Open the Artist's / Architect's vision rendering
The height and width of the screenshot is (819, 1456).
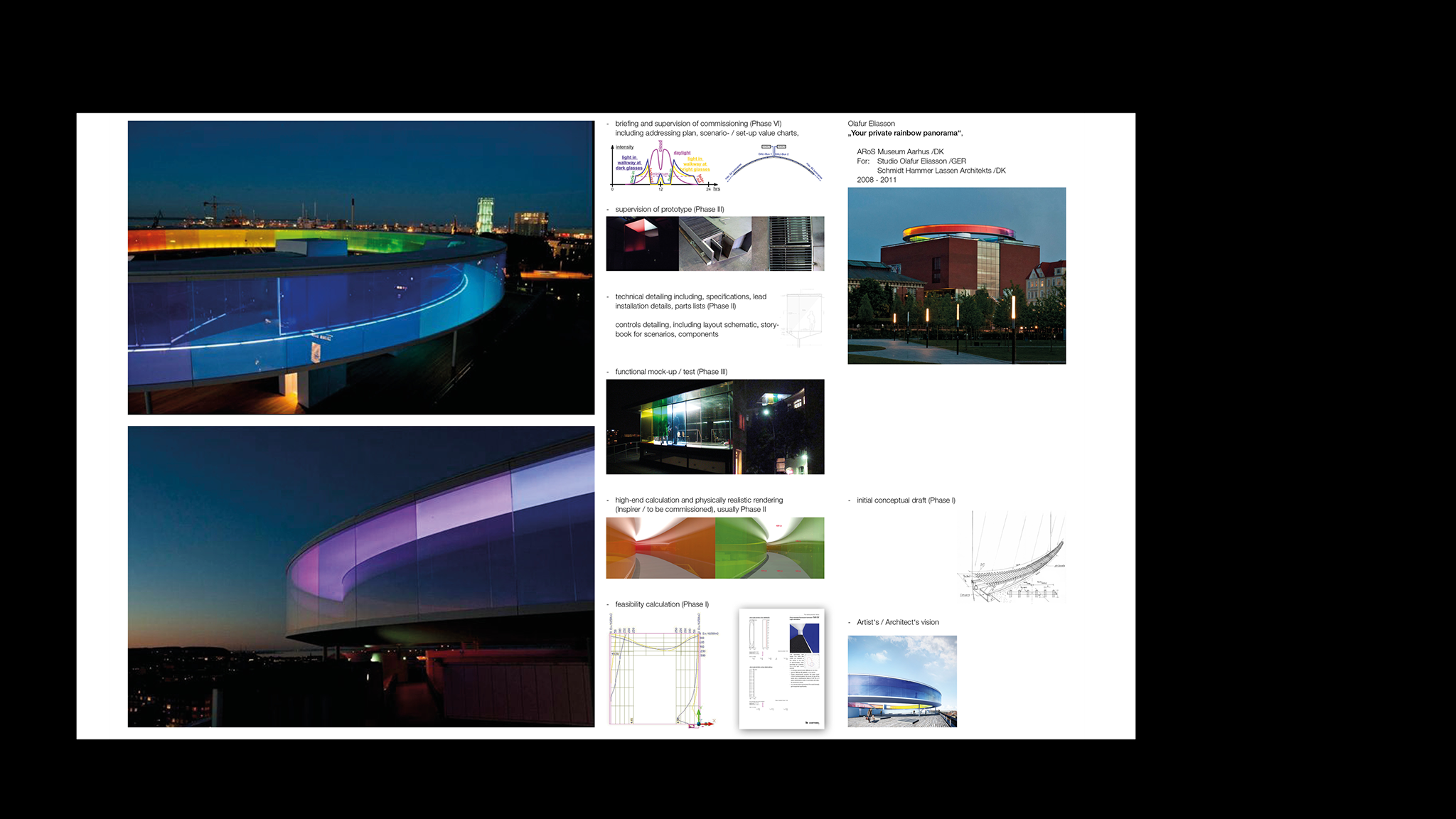901,681
